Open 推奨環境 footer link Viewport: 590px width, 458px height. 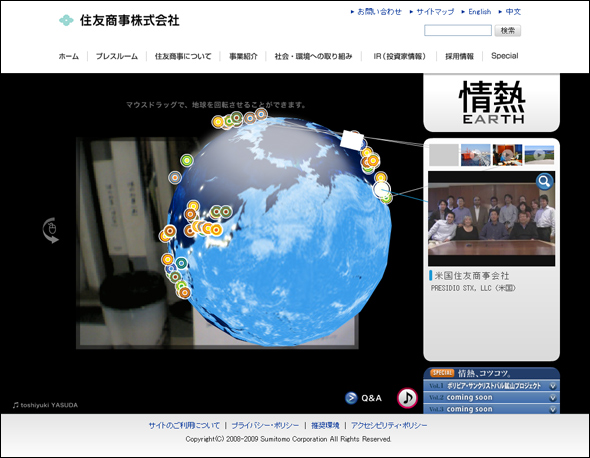(x=325, y=425)
